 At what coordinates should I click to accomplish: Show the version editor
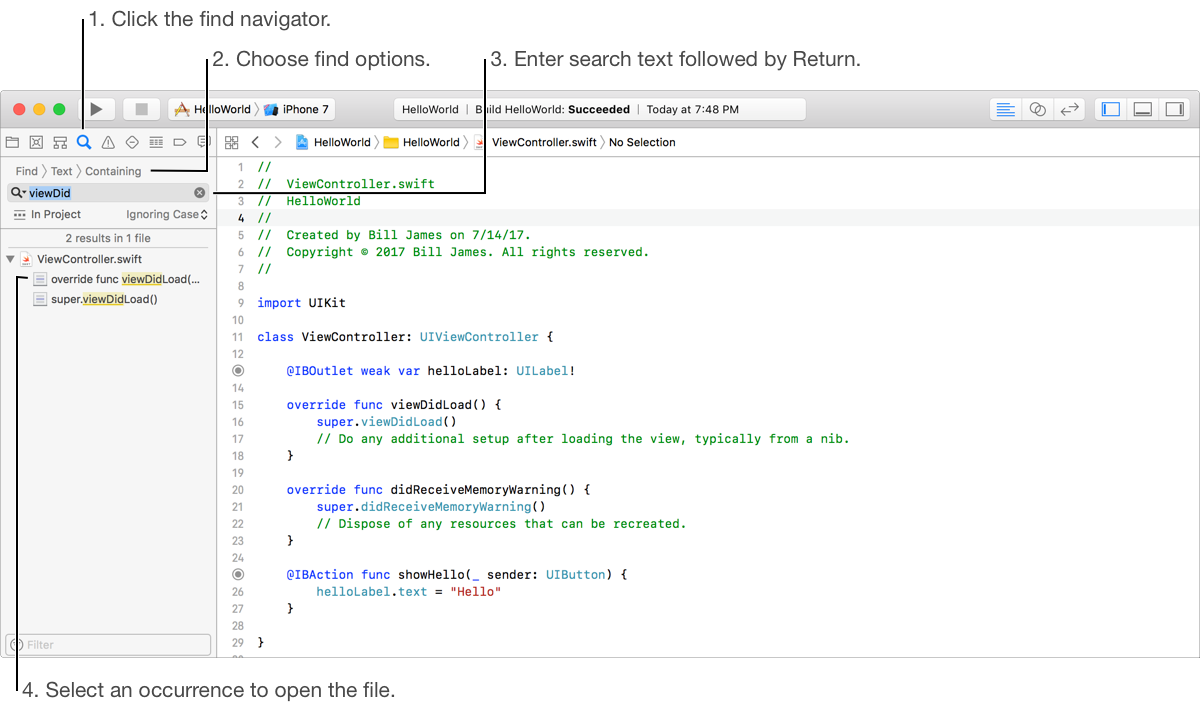point(1069,109)
